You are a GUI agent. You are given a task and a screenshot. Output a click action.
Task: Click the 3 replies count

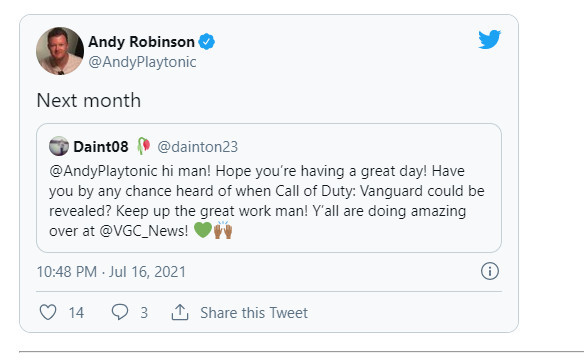tap(144, 313)
